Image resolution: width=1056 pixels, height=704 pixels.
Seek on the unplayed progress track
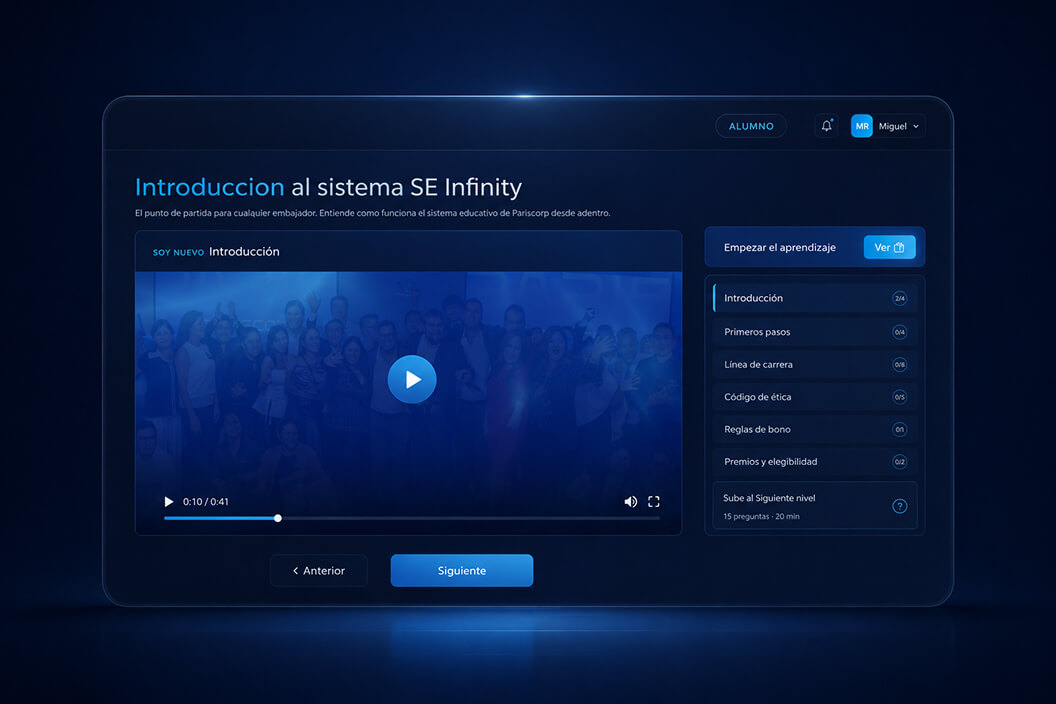point(470,518)
